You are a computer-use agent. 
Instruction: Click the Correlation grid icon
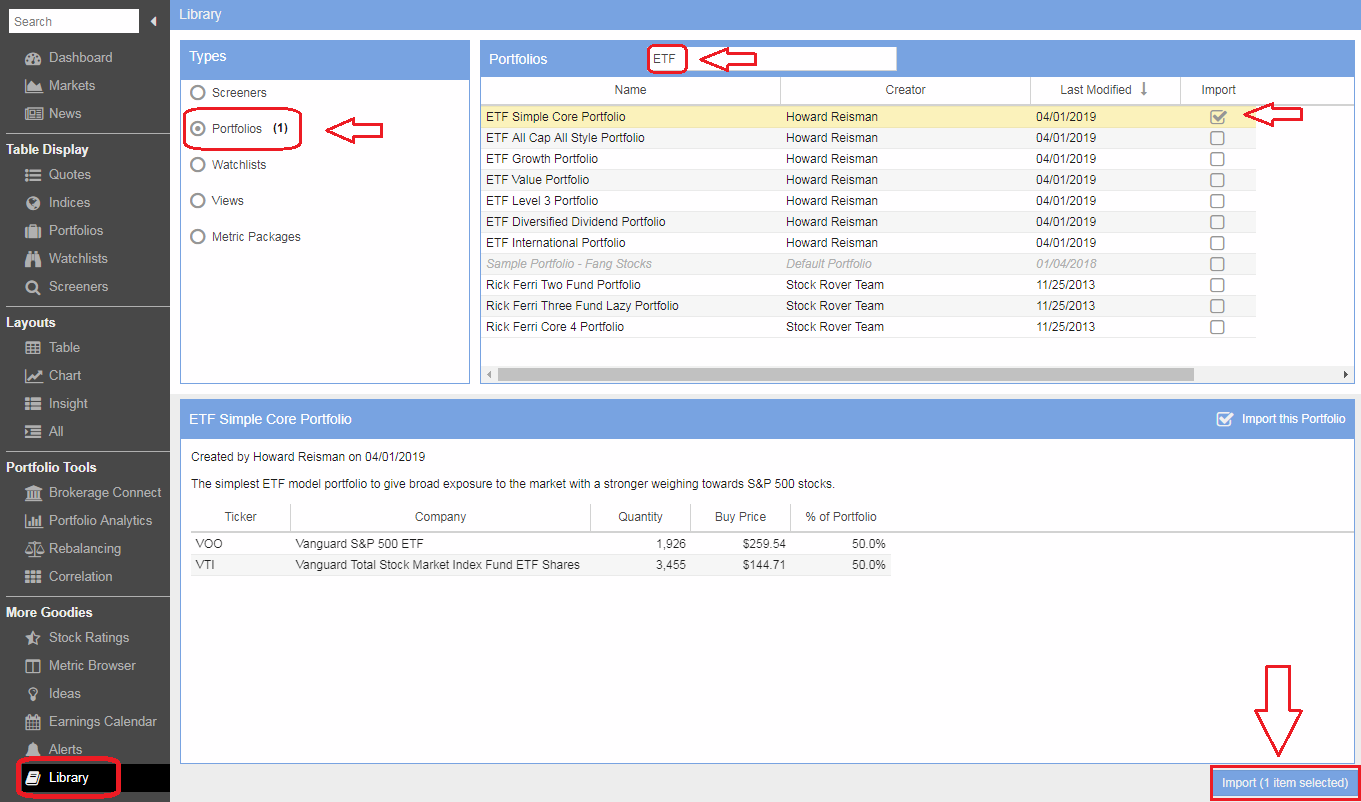pos(33,577)
